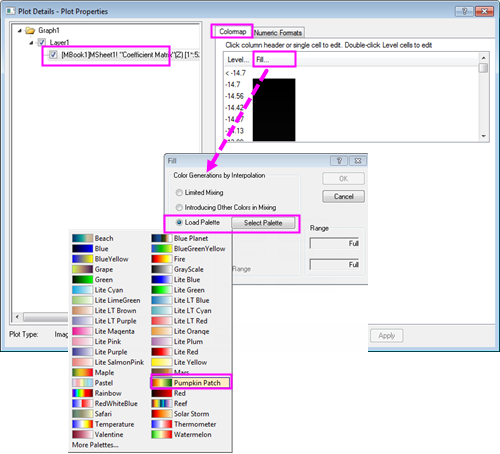This screenshot has width=500, height=454.
Task: Toggle the Layer1 checkbox
Action: coord(42,42)
